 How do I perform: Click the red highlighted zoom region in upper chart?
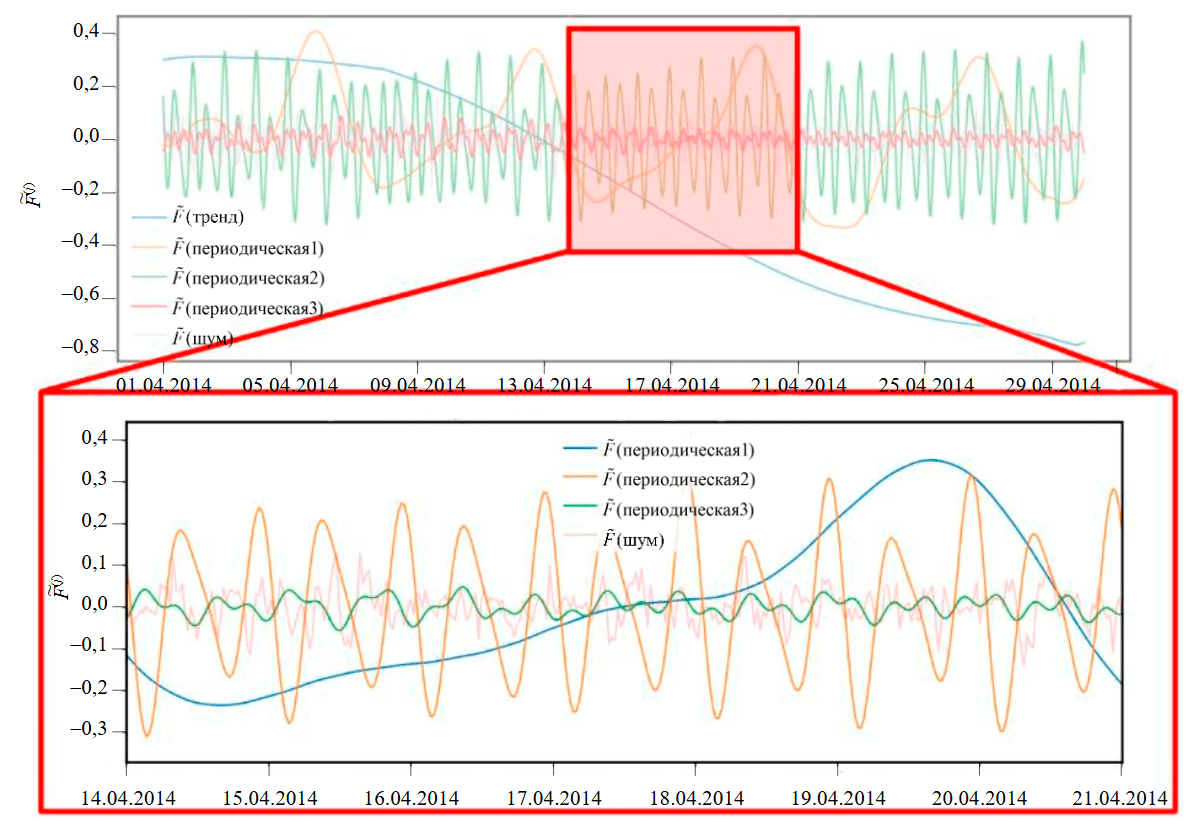pos(683,139)
